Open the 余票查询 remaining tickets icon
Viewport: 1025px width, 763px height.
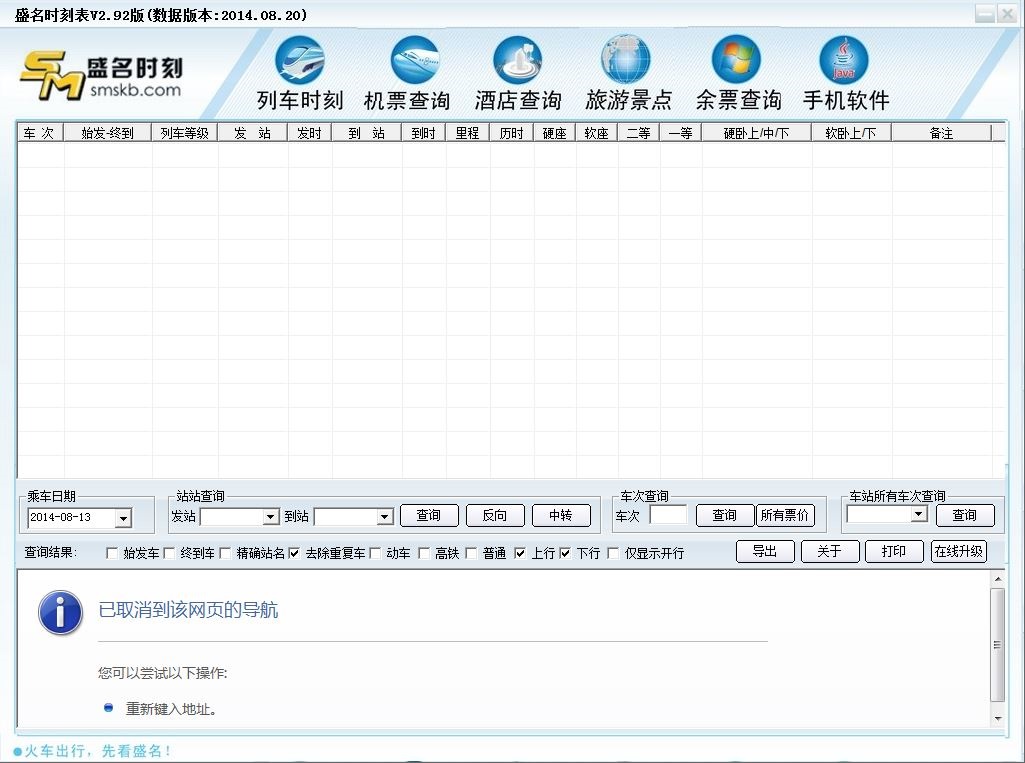click(x=736, y=61)
